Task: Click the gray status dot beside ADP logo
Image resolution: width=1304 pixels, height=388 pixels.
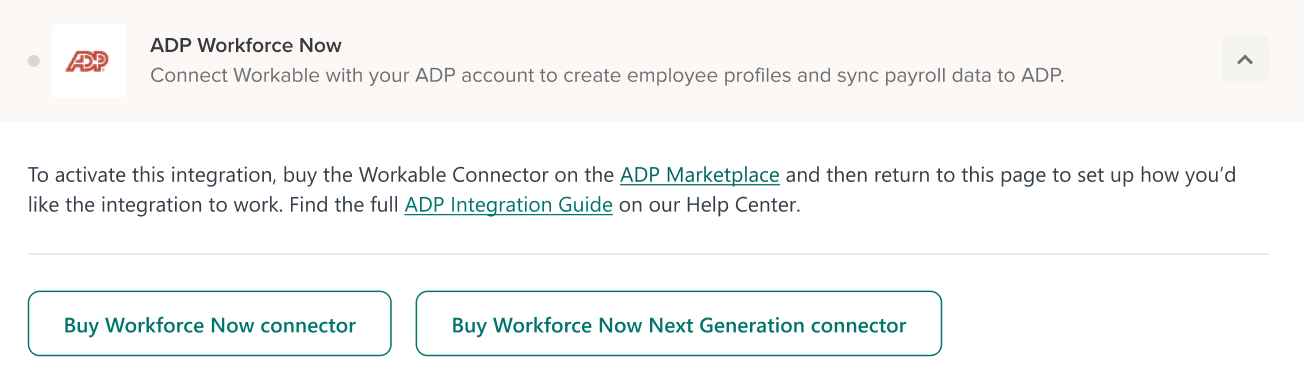Action: click(x=34, y=61)
